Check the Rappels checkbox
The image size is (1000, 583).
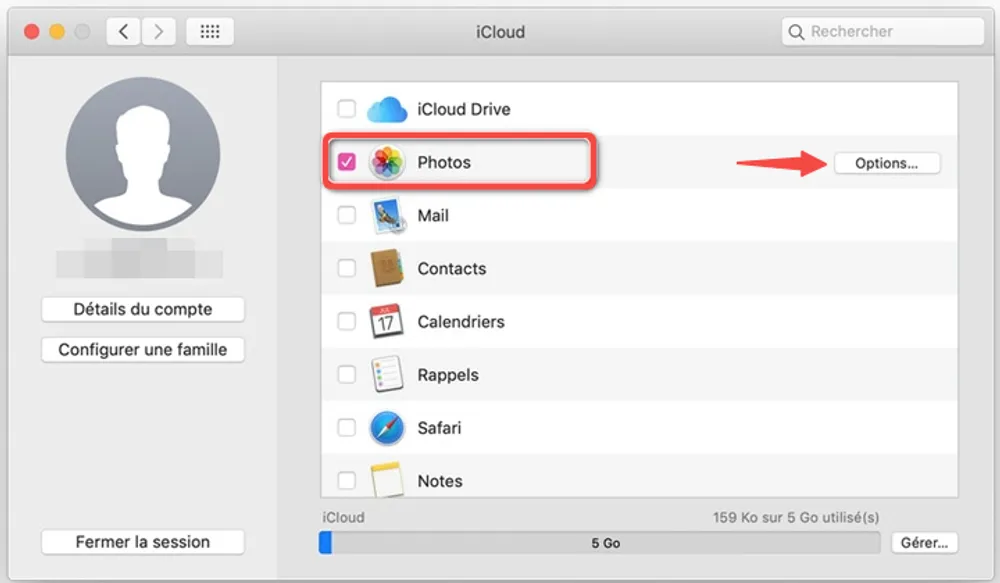[346, 374]
